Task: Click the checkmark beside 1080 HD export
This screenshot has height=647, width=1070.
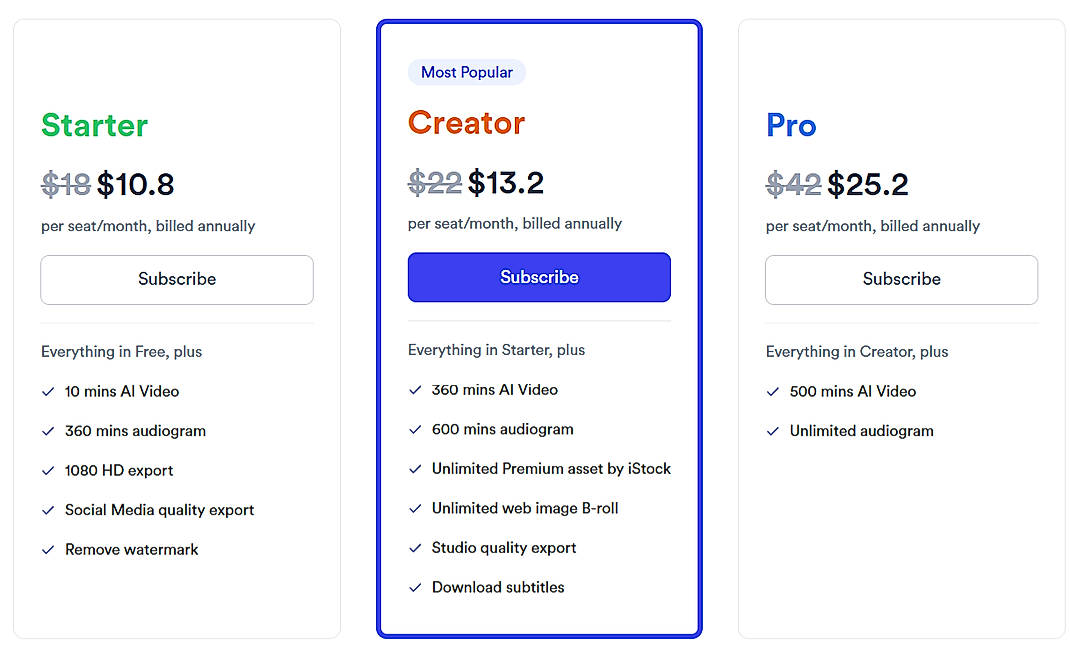Action: pyautogui.click(x=48, y=470)
